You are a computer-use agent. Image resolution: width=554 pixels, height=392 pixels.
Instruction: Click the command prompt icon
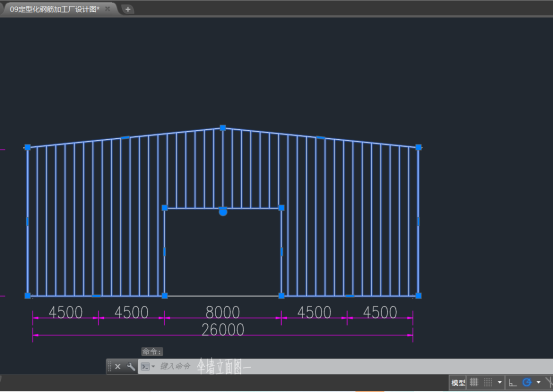click(145, 367)
